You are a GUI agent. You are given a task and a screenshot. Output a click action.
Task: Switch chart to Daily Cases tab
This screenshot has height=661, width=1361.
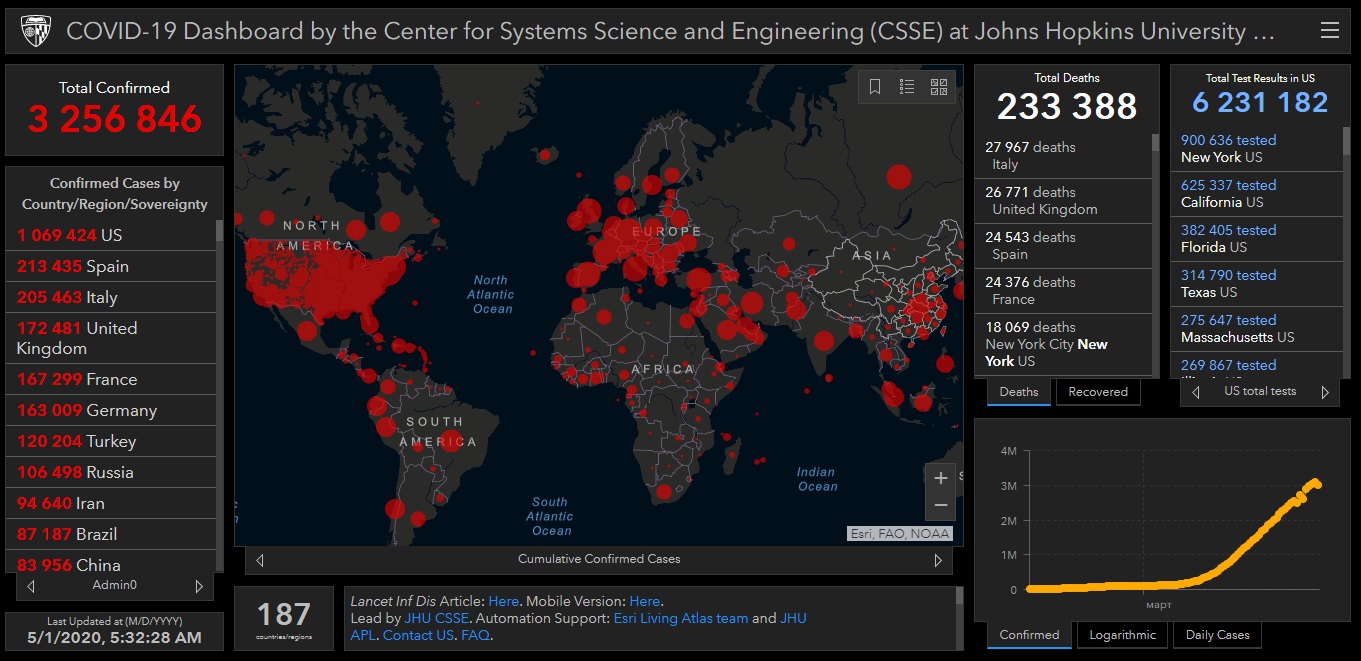[x=1217, y=635]
